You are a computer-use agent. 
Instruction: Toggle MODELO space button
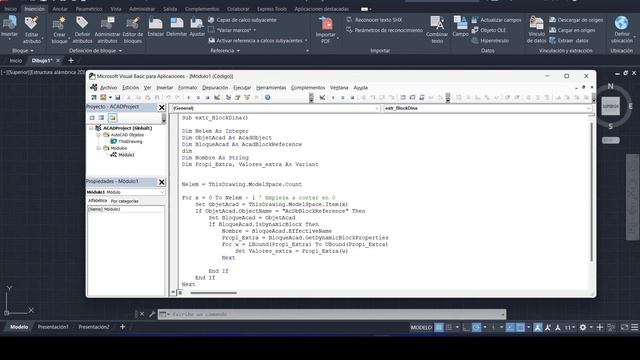pyautogui.click(x=421, y=327)
